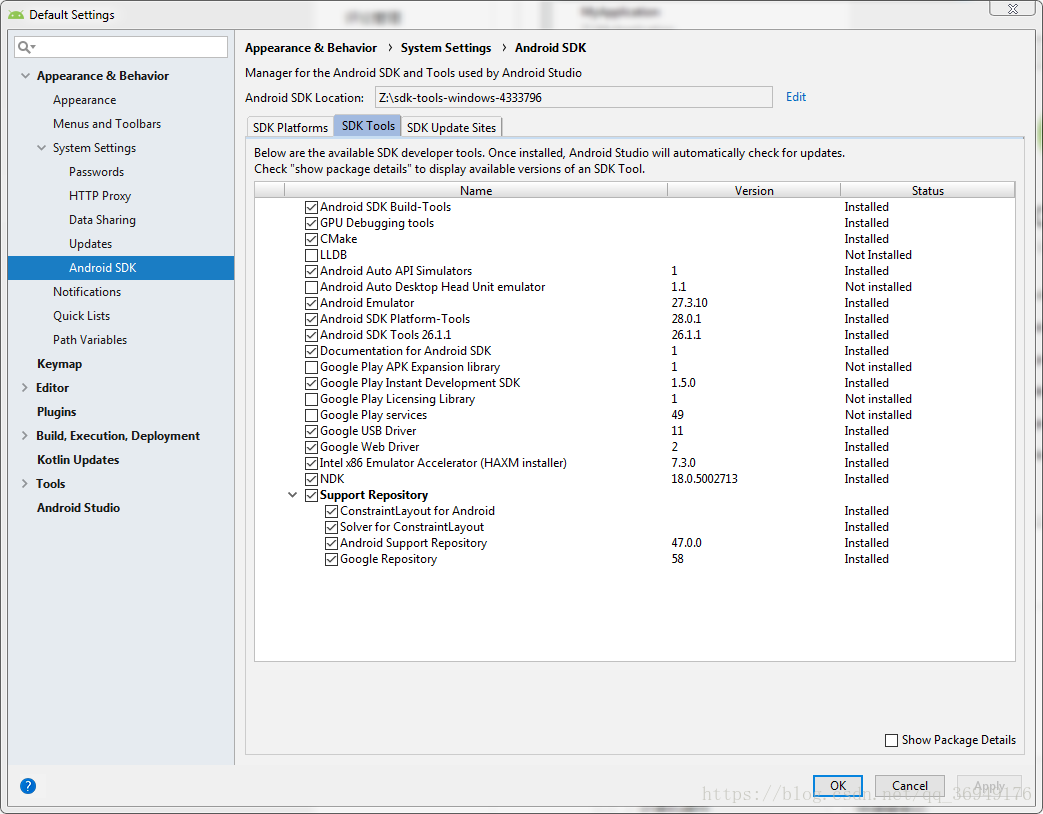Switch to SDK Platforms tab

point(290,127)
